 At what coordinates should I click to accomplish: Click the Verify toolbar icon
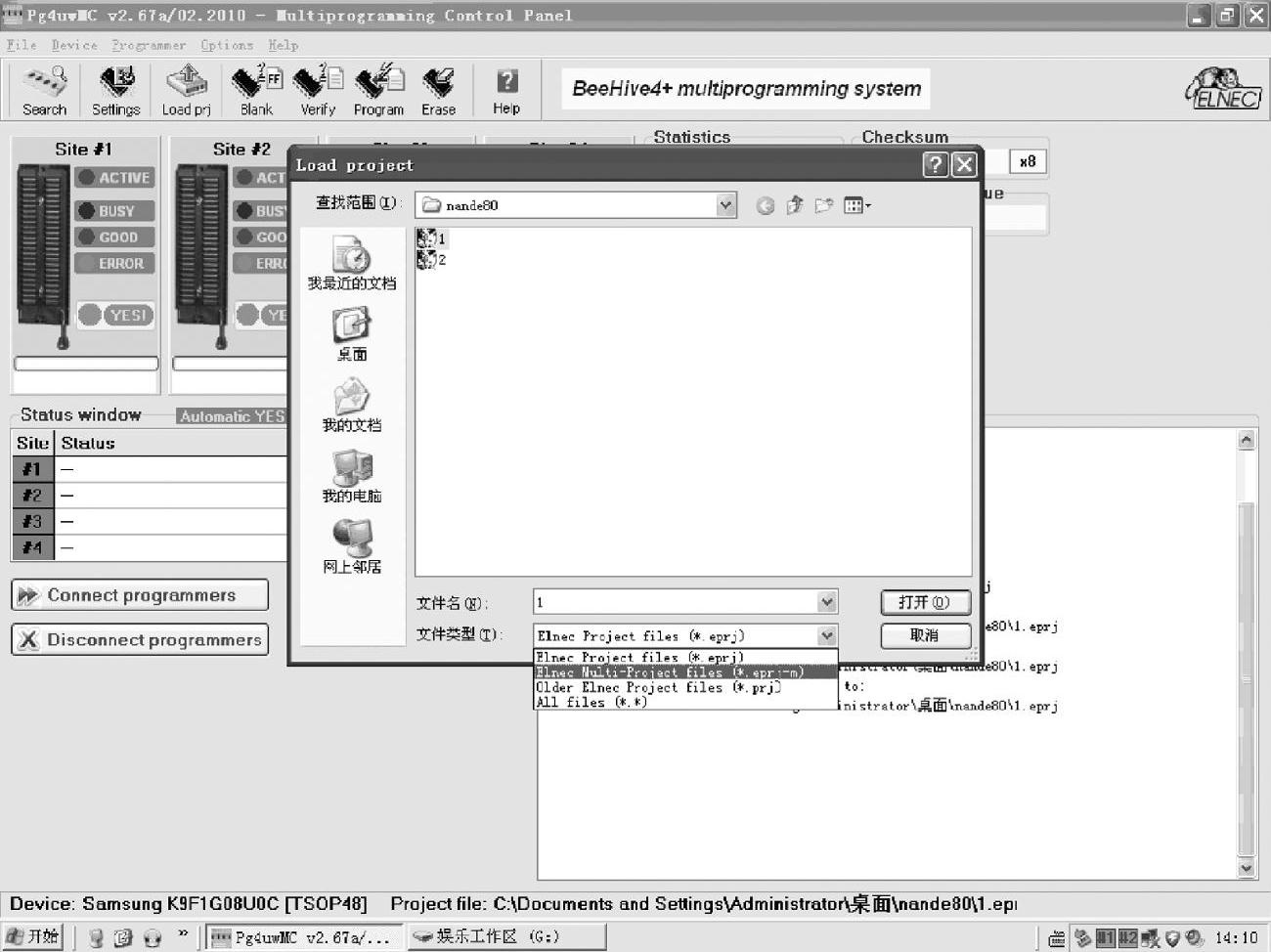318,90
